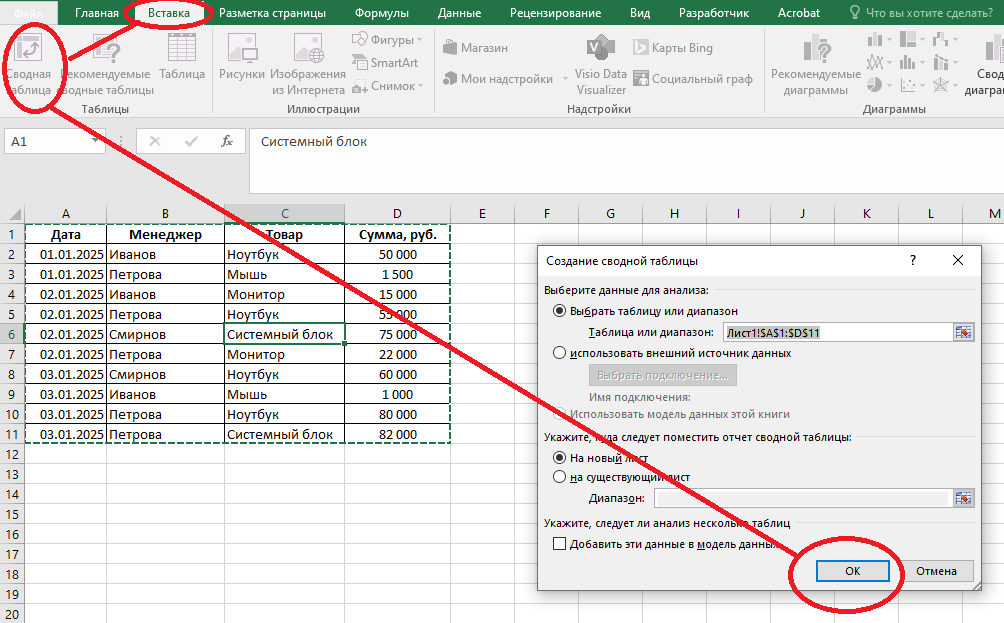This screenshot has height=623, width=1004.
Task: Expand line chart dropdown arrow
Action: click(889, 63)
